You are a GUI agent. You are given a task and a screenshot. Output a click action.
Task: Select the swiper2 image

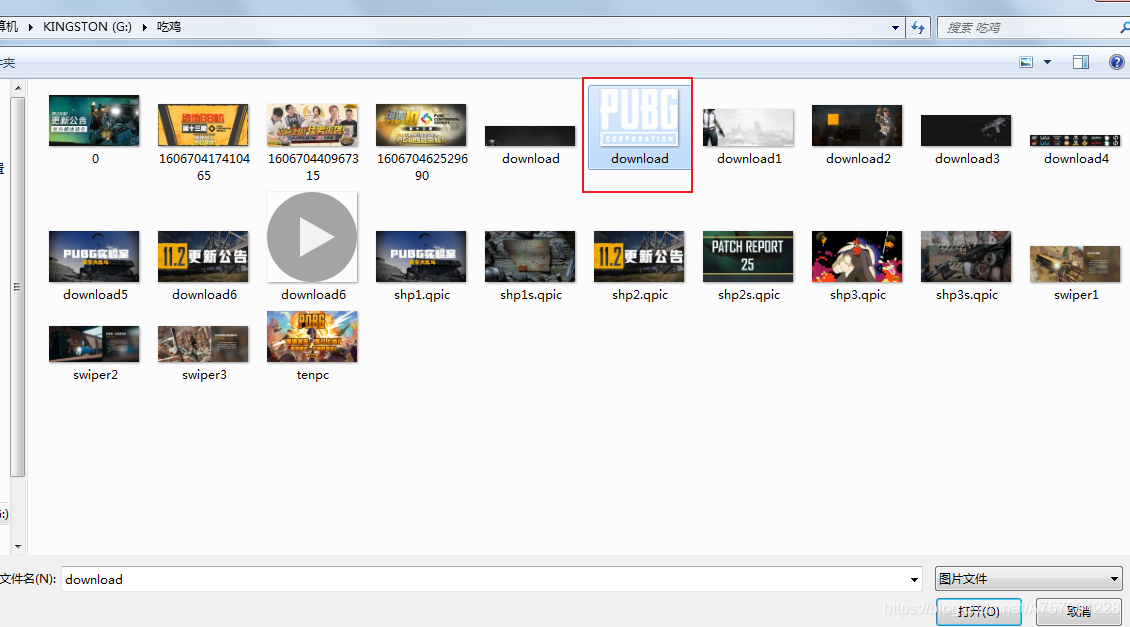tap(94, 354)
